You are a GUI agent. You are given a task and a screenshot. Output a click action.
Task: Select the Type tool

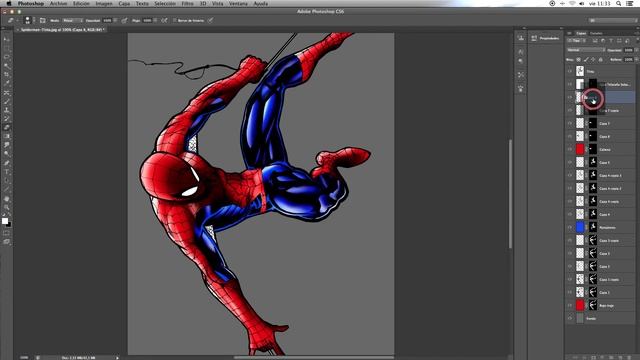point(7,172)
